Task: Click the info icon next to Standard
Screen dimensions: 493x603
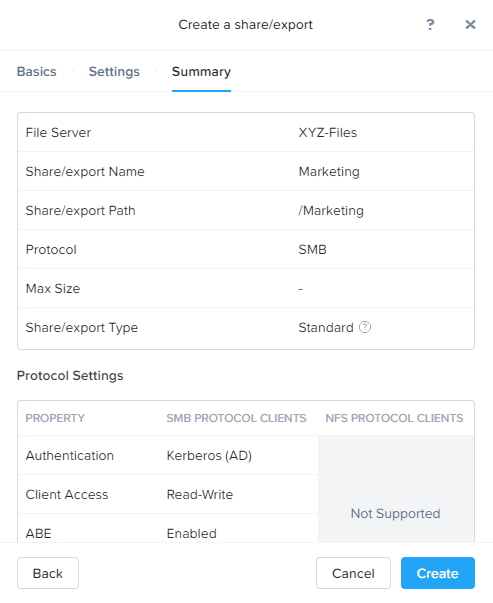Action: click(x=365, y=327)
